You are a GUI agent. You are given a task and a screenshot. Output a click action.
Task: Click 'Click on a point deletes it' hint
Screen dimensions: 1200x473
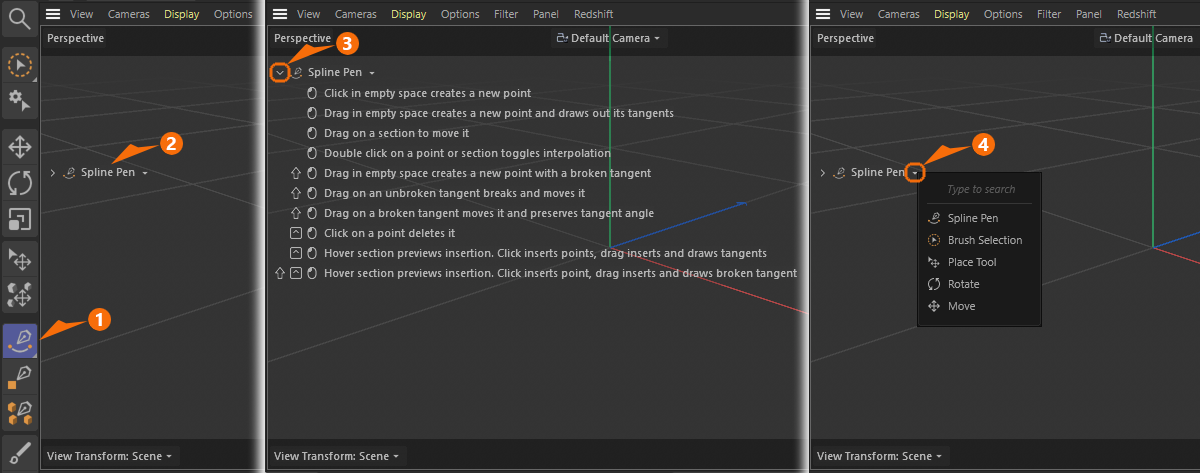[x=389, y=233]
